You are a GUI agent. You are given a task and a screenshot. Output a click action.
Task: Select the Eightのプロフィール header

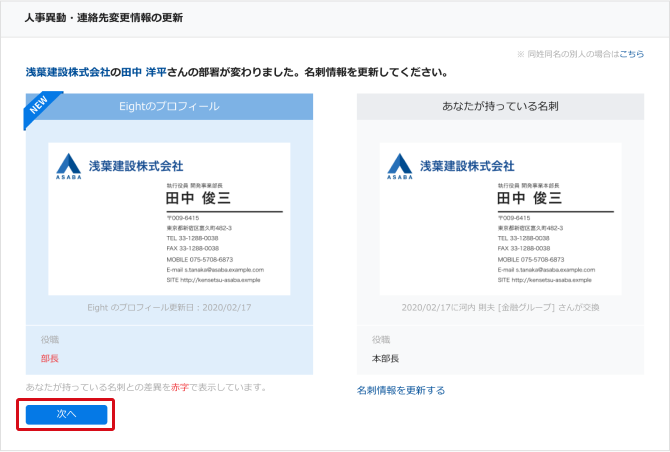tap(169, 106)
